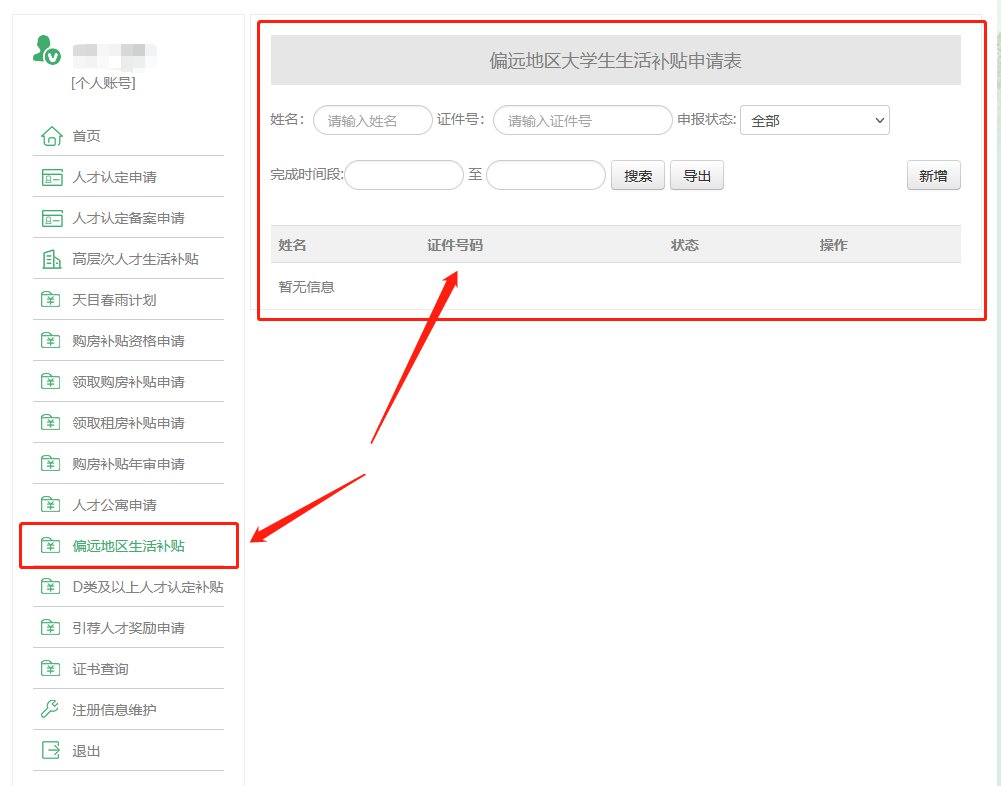The height and width of the screenshot is (786, 1001).
Task: Open 领取租房补贴申请 menu item
Action: (128, 423)
